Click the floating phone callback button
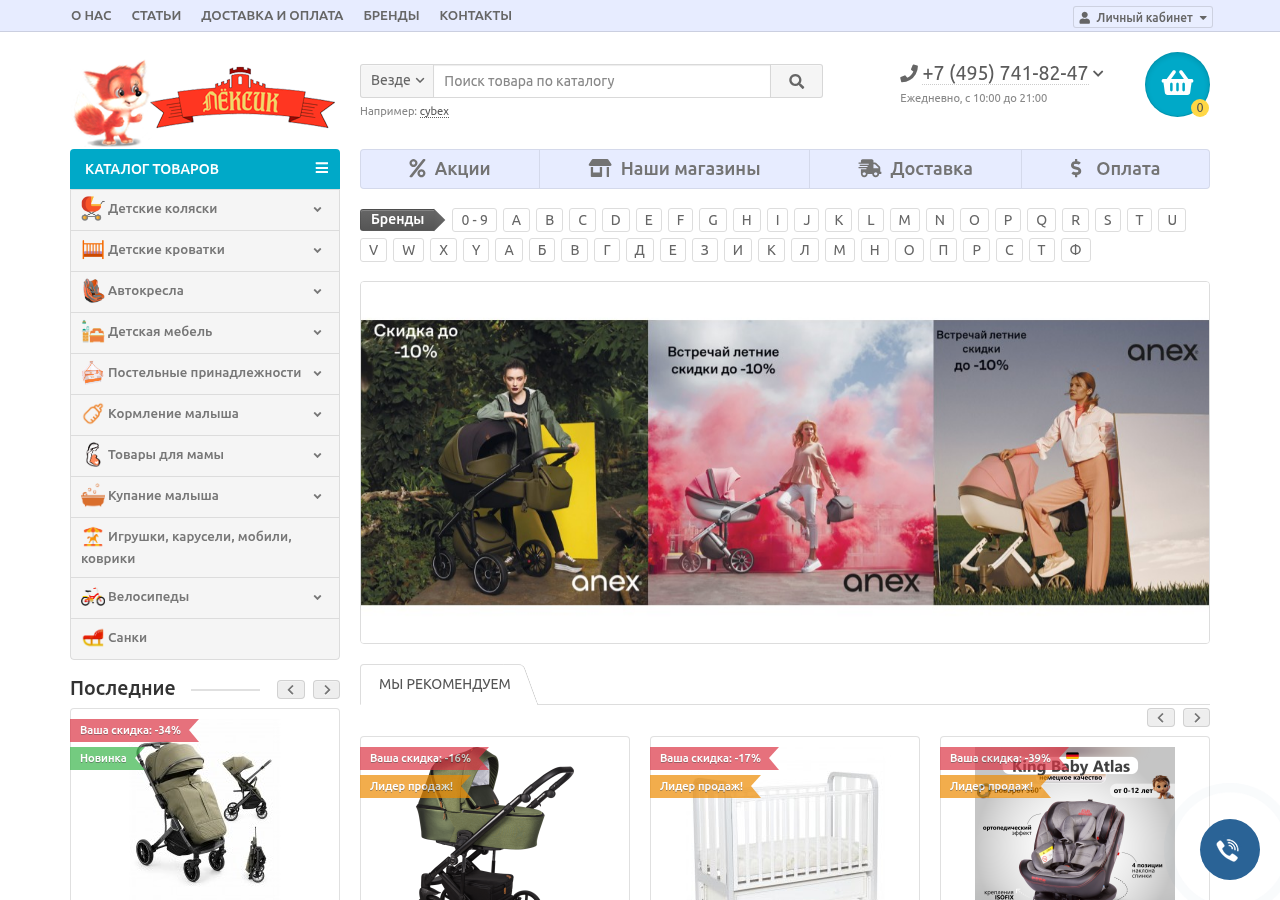This screenshot has width=1280, height=900. [x=1229, y=849]
